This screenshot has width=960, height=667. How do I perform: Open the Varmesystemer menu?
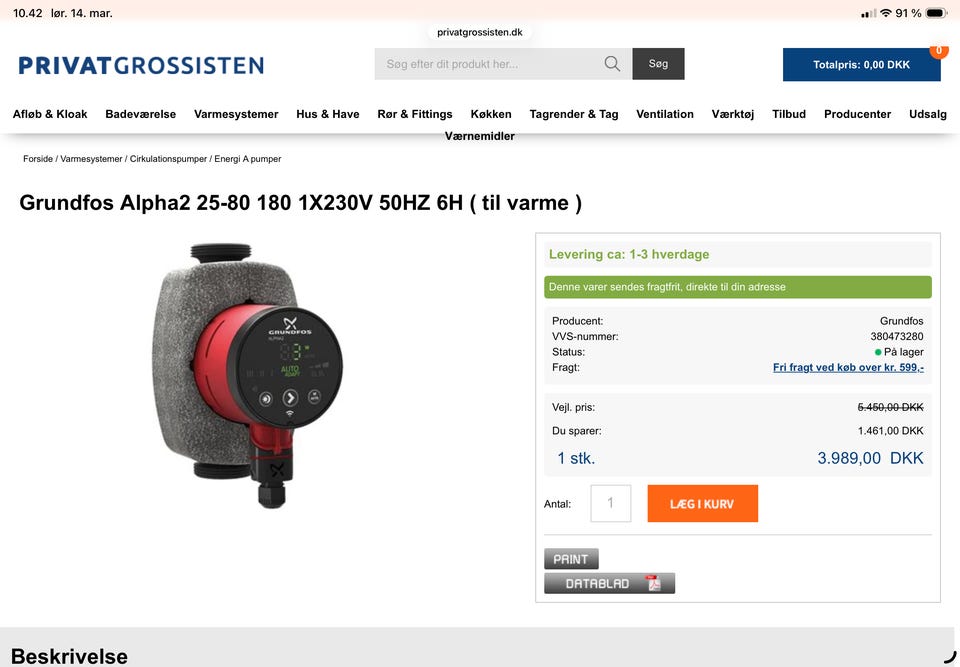[x=236, y=114]
